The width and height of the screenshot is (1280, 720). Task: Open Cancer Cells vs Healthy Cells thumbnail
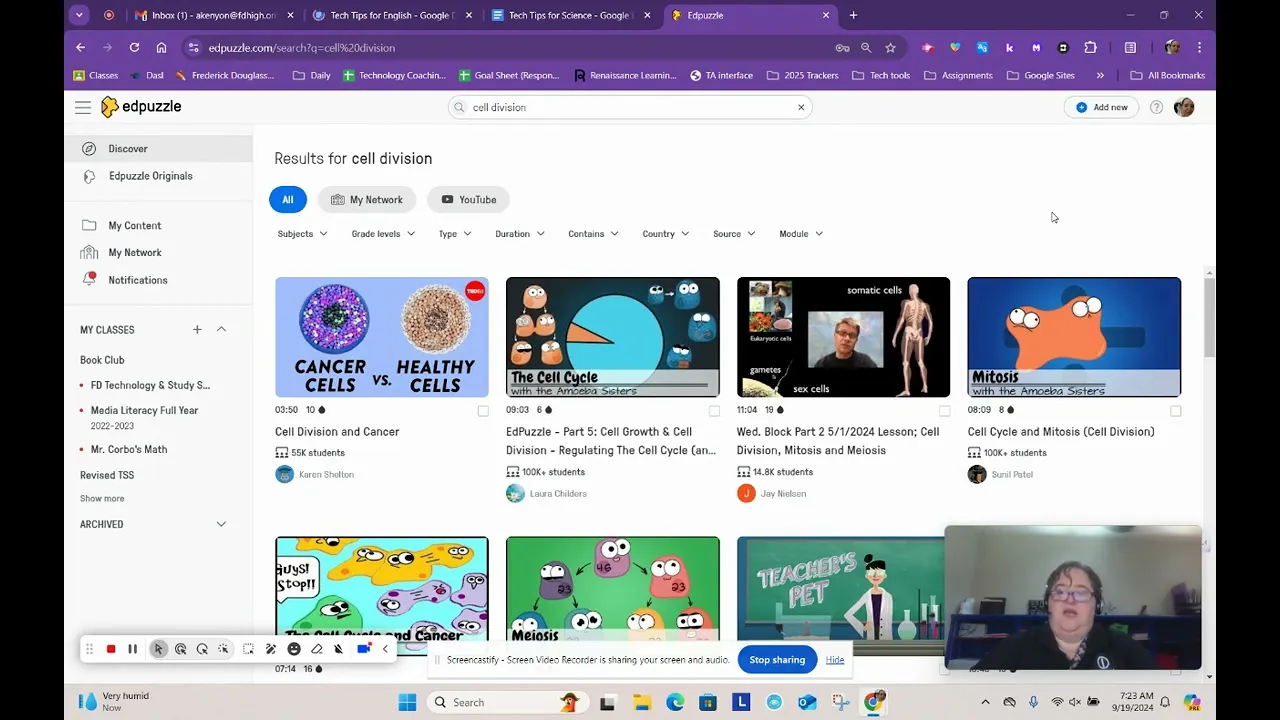point(382,337)
